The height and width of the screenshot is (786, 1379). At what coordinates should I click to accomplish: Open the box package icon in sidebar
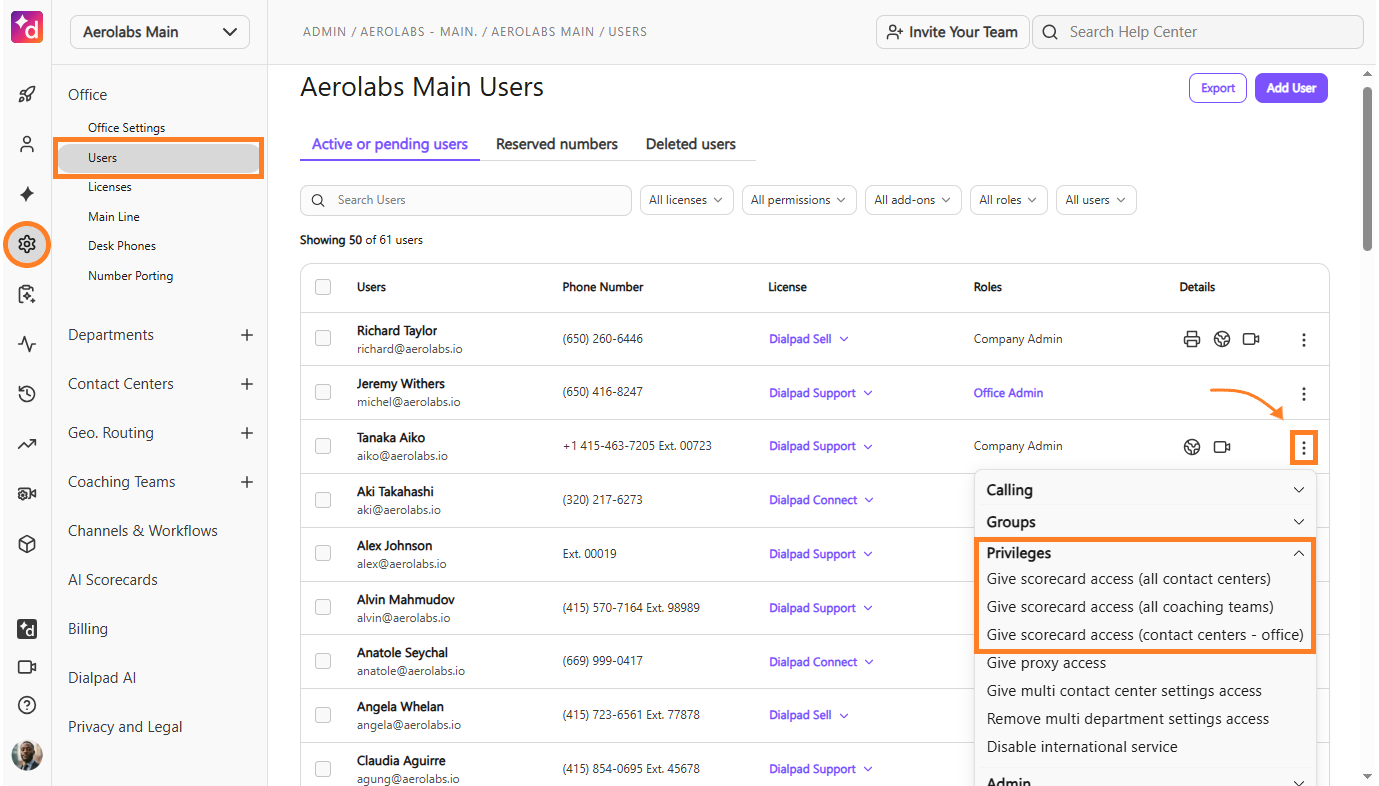(27, 544)
